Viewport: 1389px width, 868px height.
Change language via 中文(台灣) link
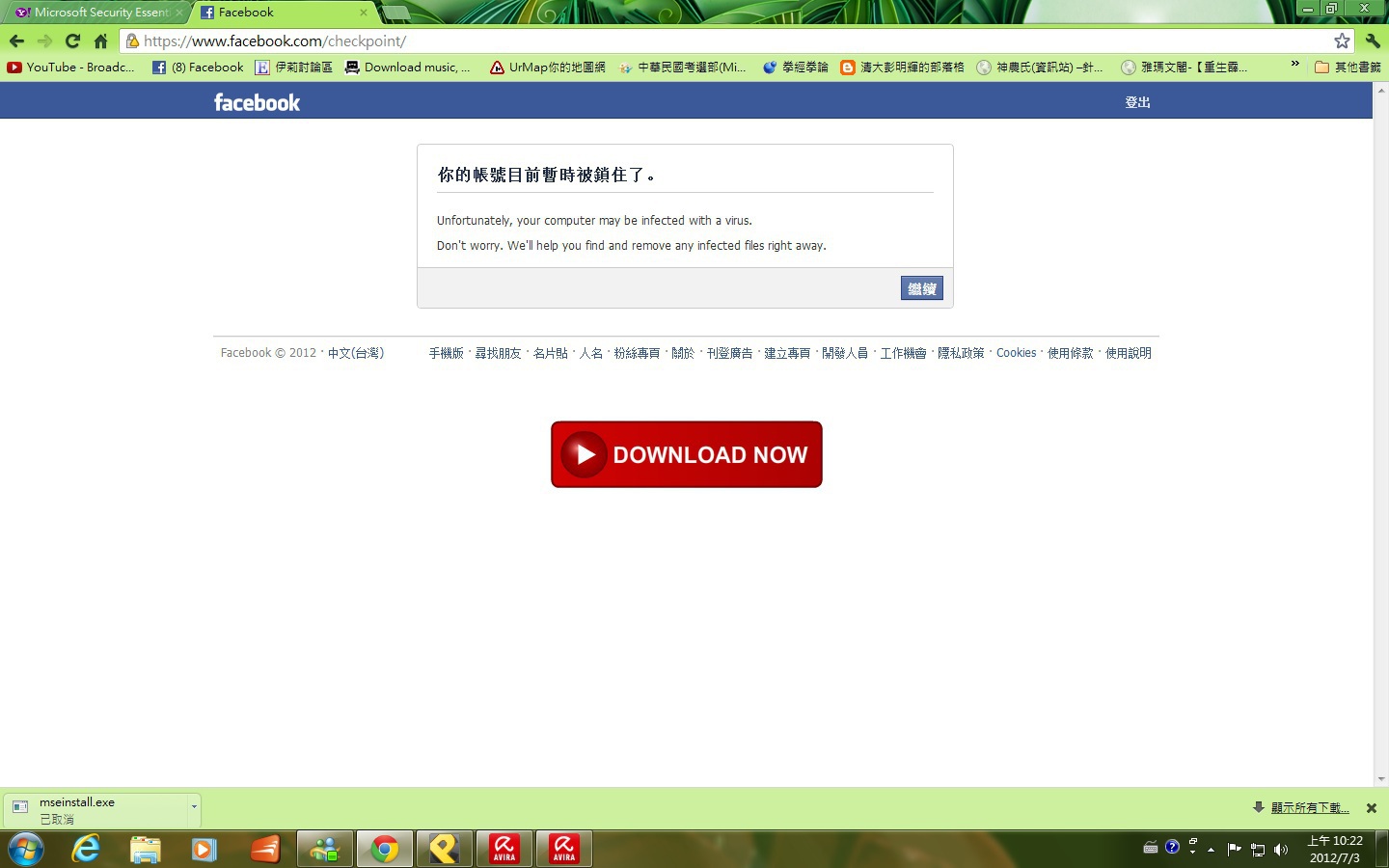[355, 353]
